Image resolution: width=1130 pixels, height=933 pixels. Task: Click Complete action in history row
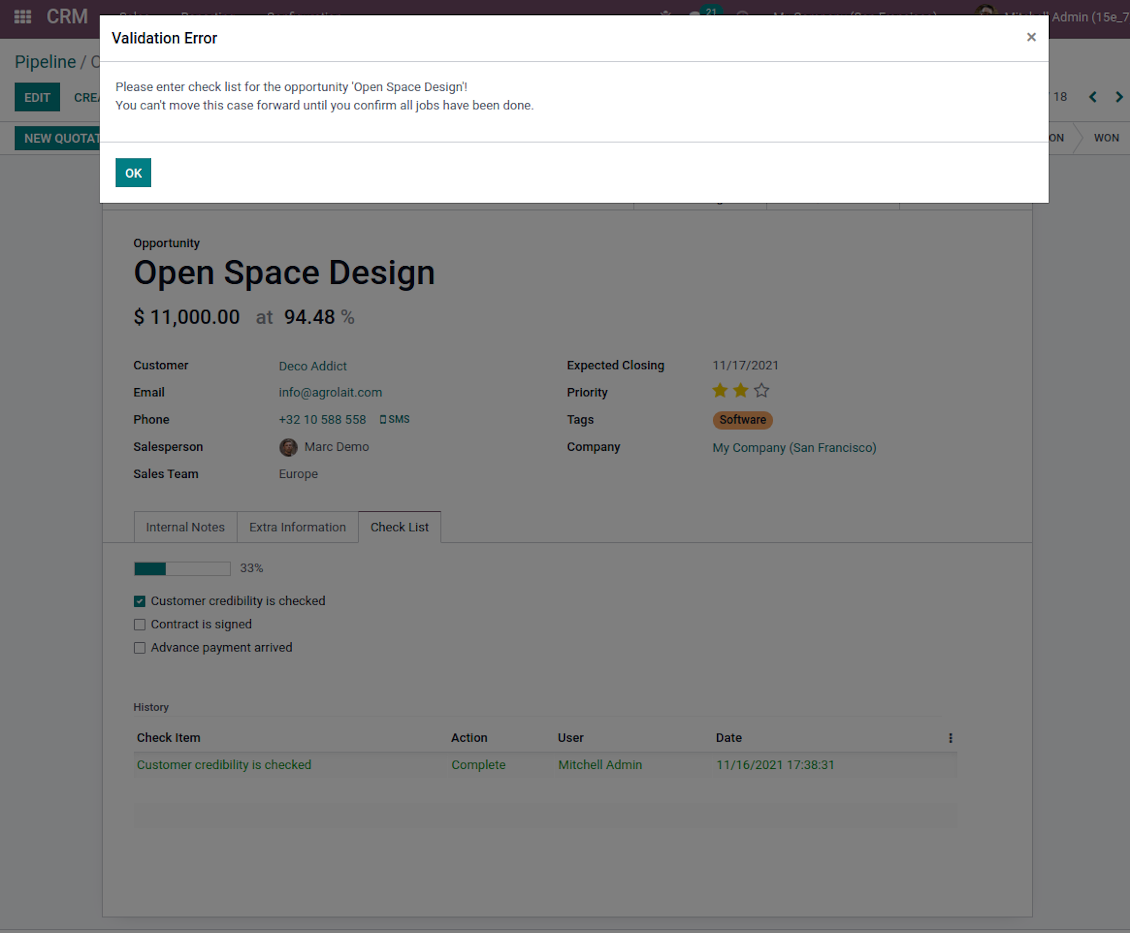click(x=479, y=765)
